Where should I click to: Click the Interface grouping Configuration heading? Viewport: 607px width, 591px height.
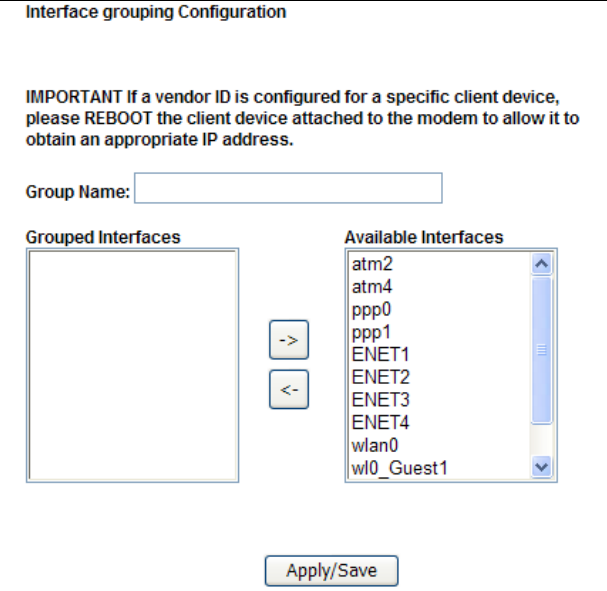pyautogui.click(x=155, y=12)
